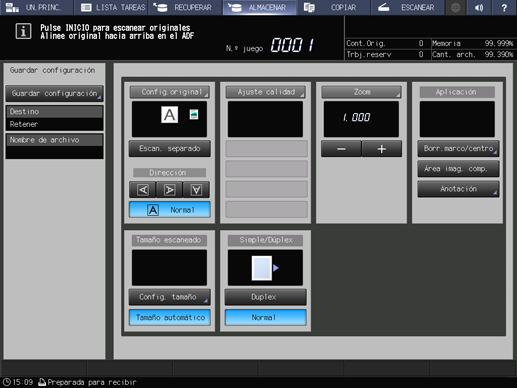Screen dimensions: 517x388
Task: Open the Anotación option
Action: [x=458, y=189]
